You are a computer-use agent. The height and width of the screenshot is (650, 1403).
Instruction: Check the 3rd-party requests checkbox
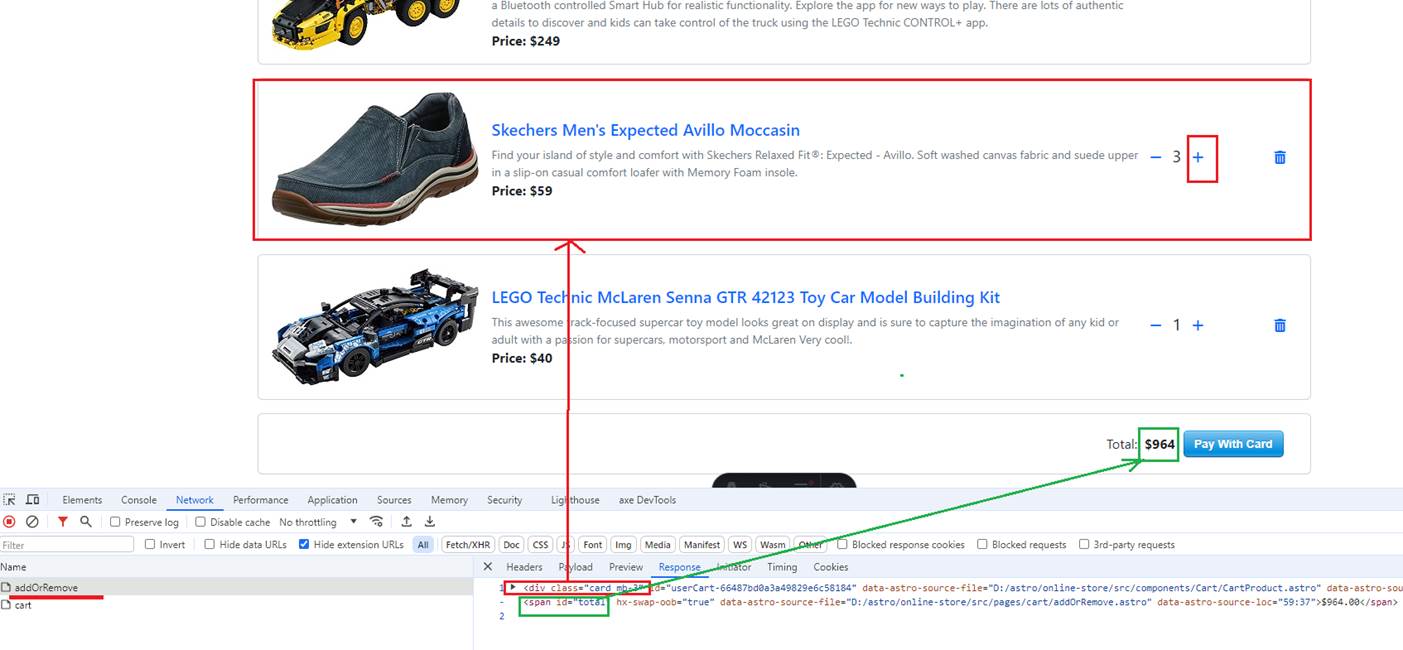(x=1084, y=545)
